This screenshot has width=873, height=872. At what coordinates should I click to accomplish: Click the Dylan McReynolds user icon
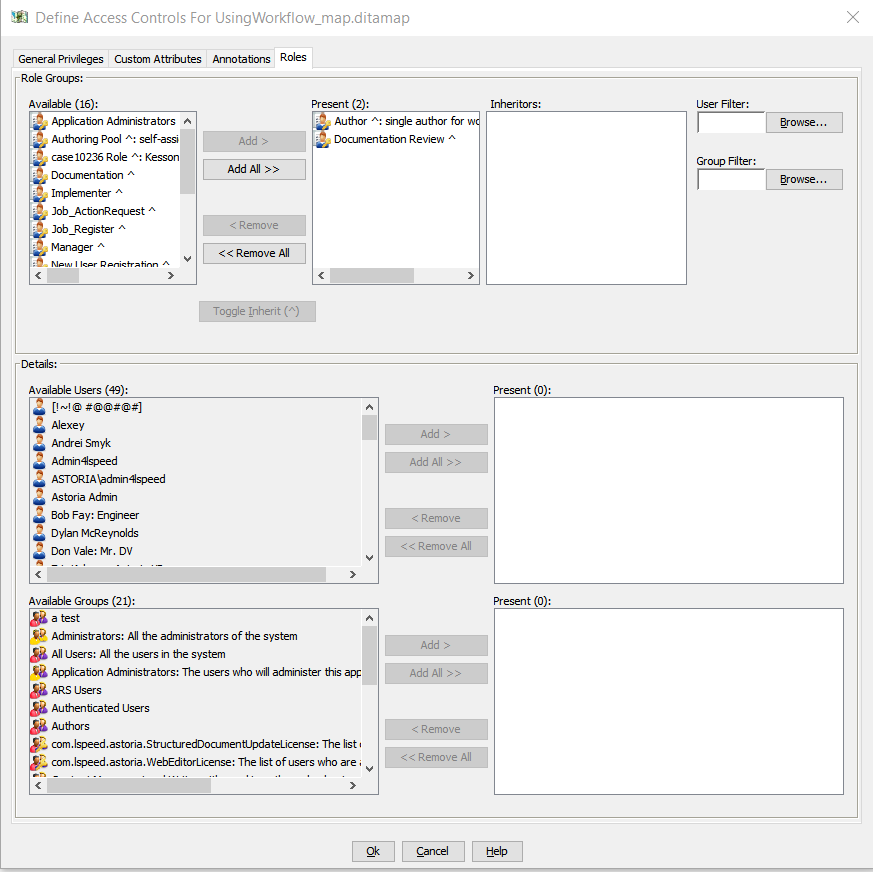coord(40,533)
